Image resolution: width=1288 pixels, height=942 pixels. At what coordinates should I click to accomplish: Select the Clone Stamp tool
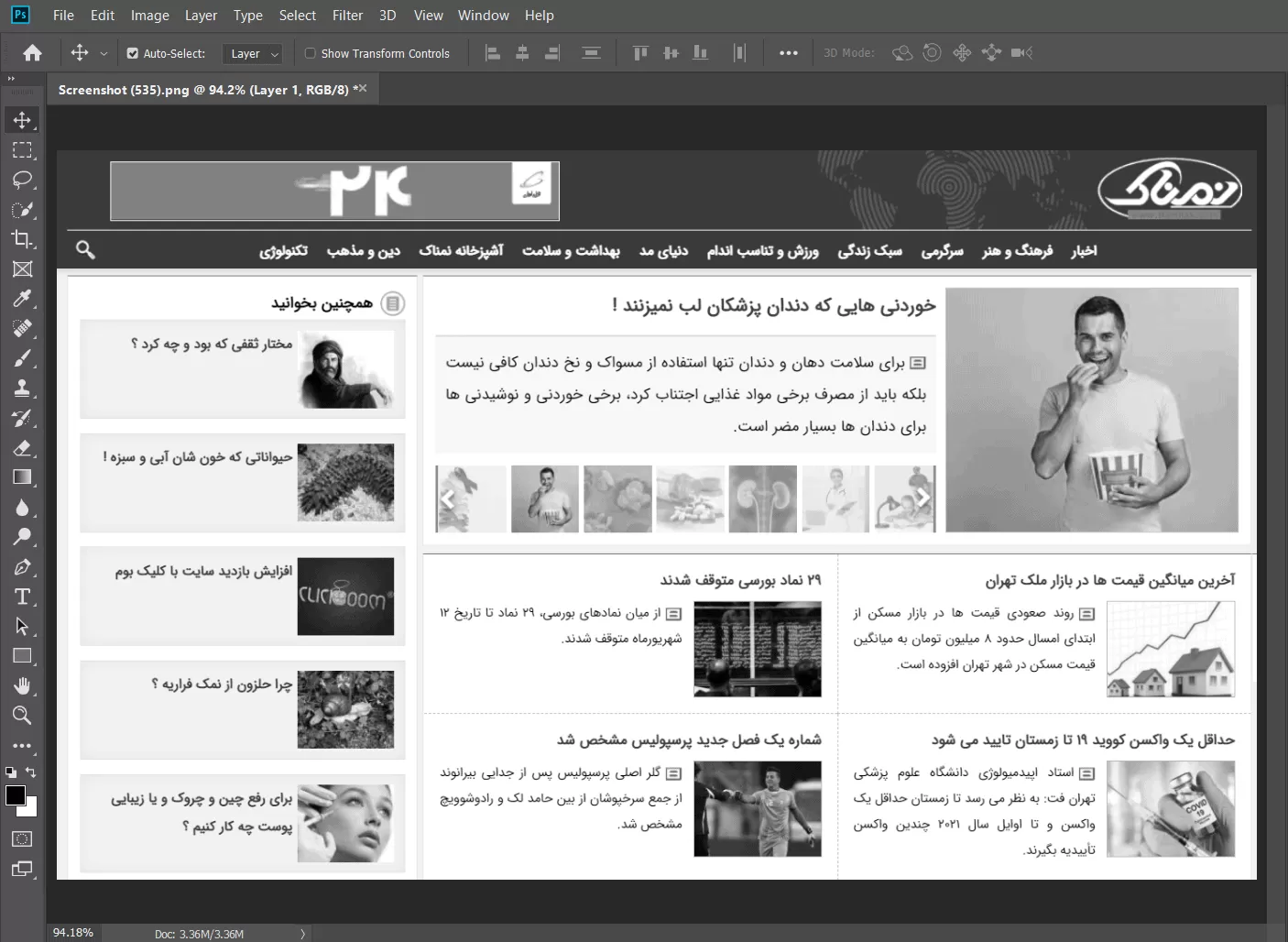22,388
